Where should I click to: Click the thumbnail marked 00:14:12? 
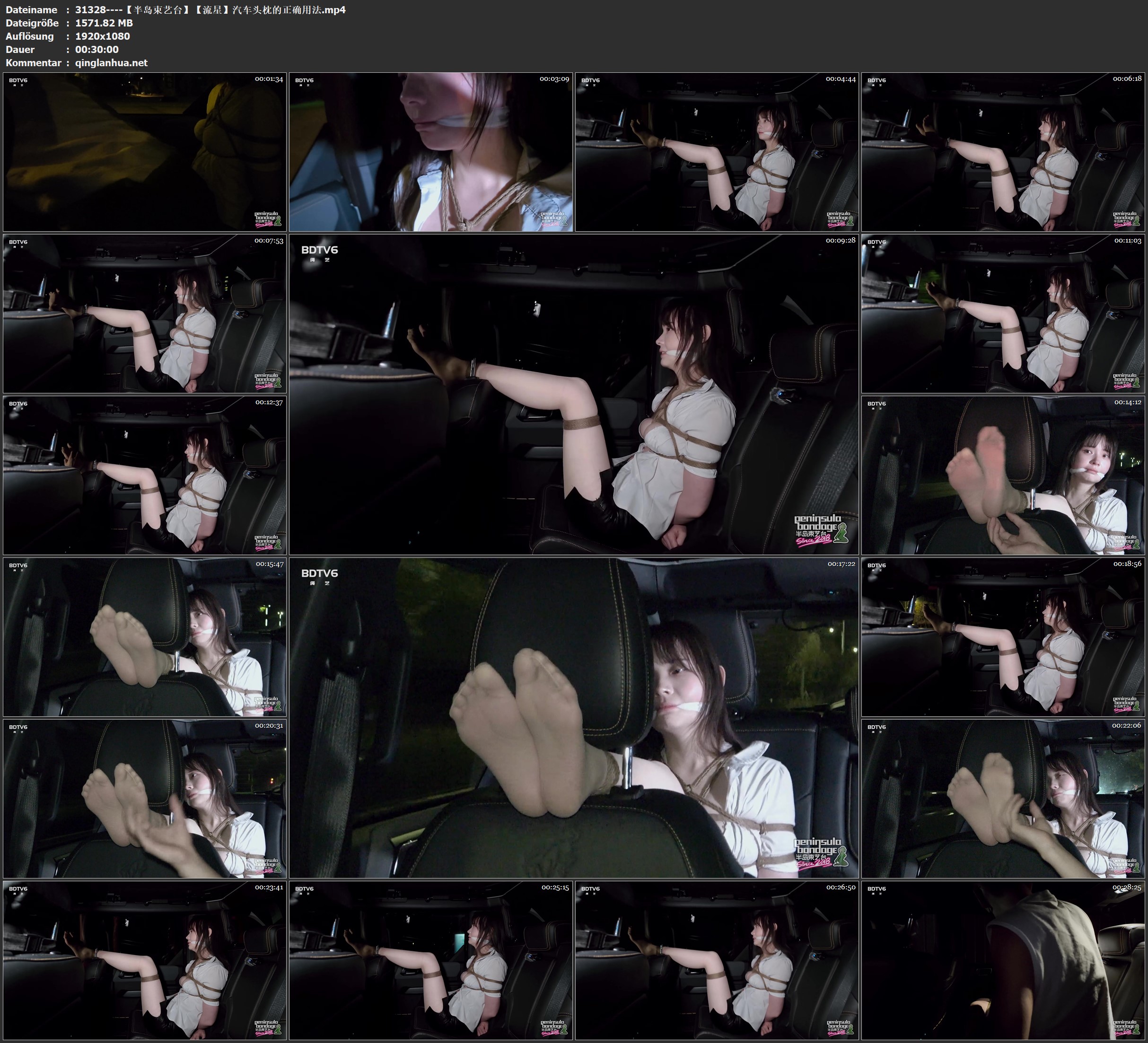click(1003, 475)
